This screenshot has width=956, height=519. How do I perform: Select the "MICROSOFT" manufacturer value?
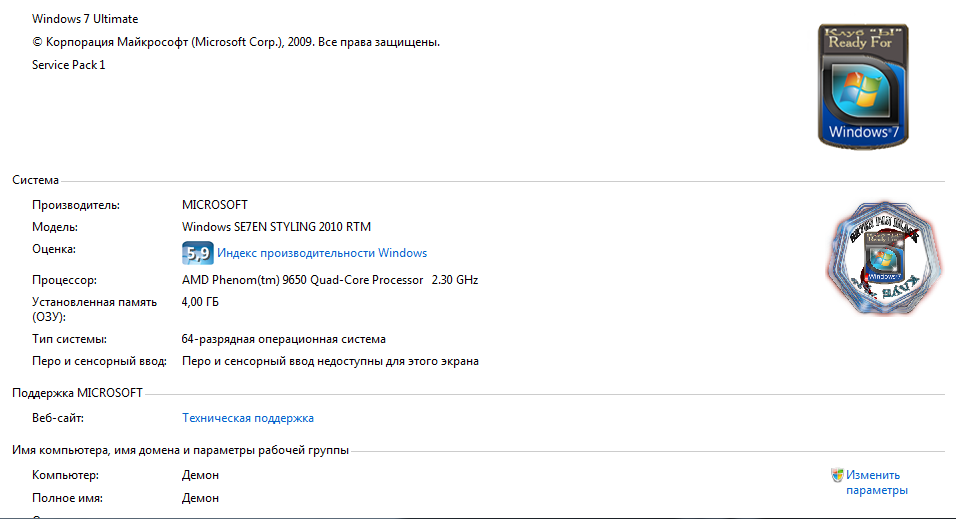(x=214, y=205)
